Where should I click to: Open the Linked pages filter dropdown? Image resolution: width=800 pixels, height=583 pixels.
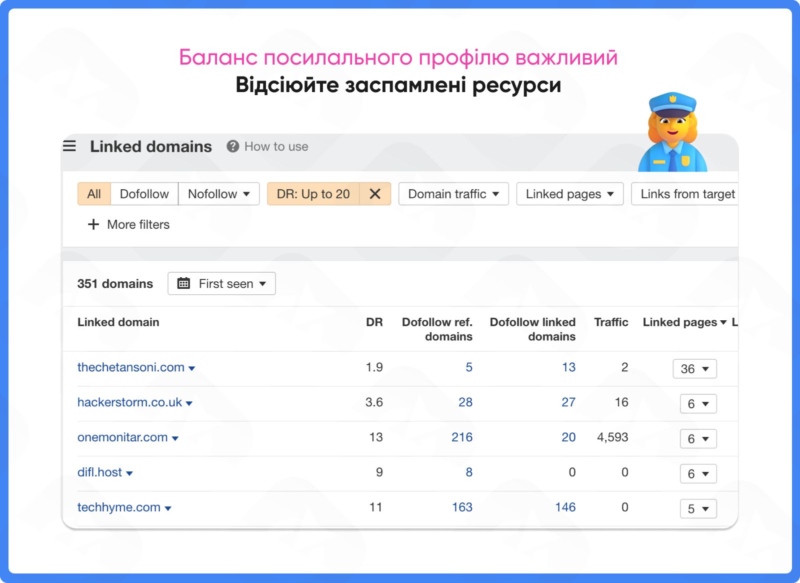pos(570,194)
